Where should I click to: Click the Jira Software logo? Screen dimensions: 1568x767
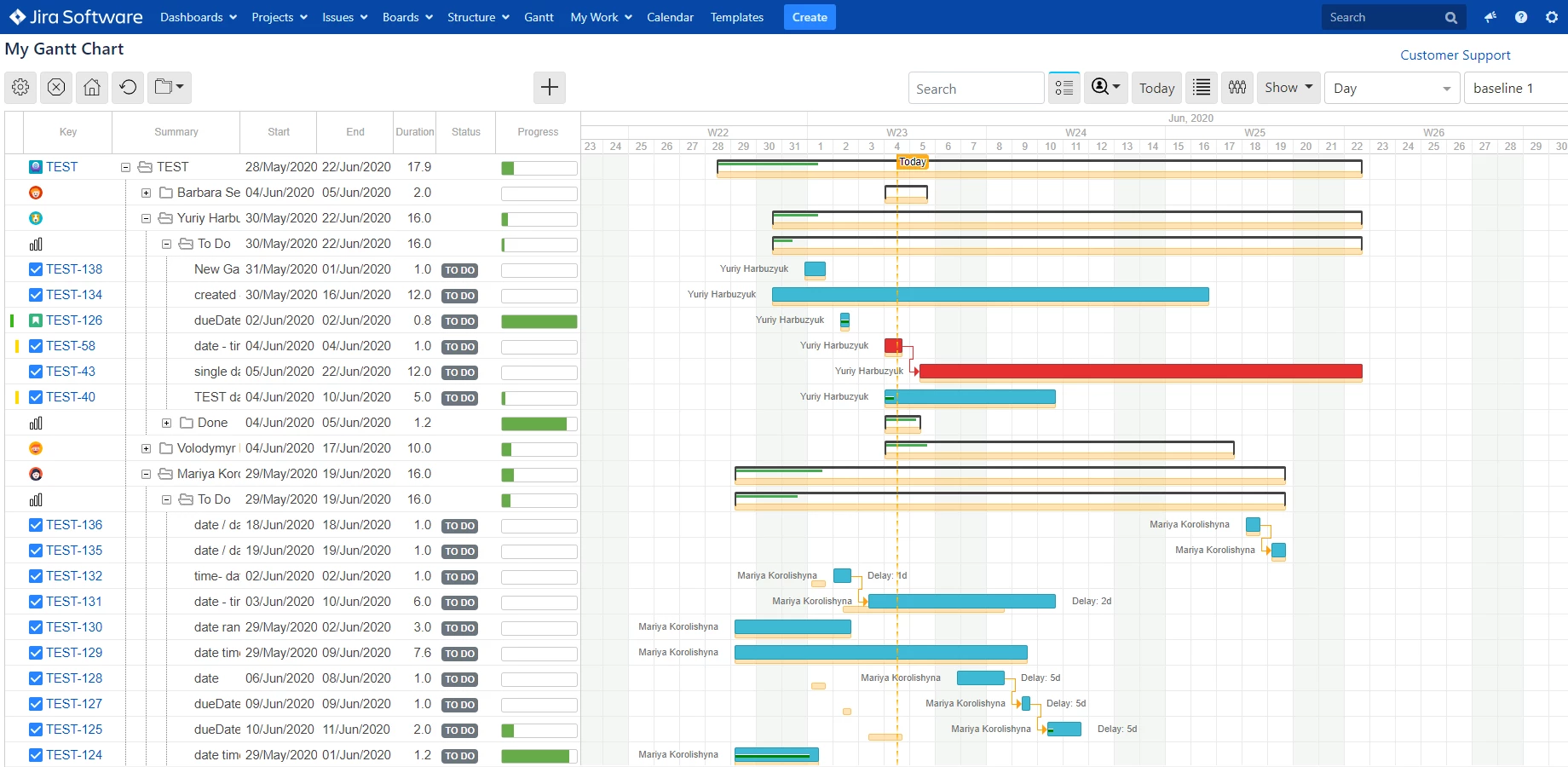[76, 17]
